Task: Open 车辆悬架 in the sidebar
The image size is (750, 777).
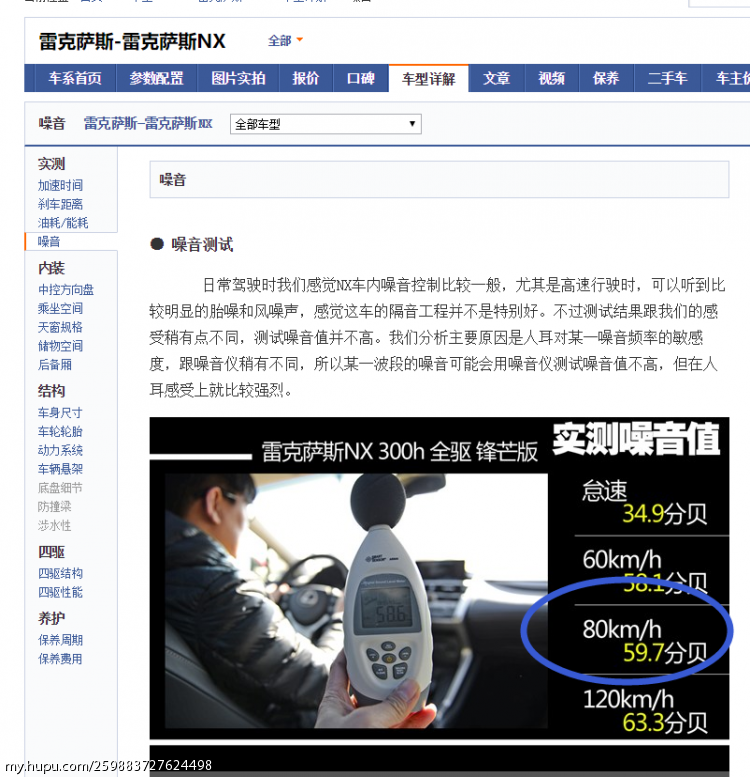Action: click(x=60, y=469)
